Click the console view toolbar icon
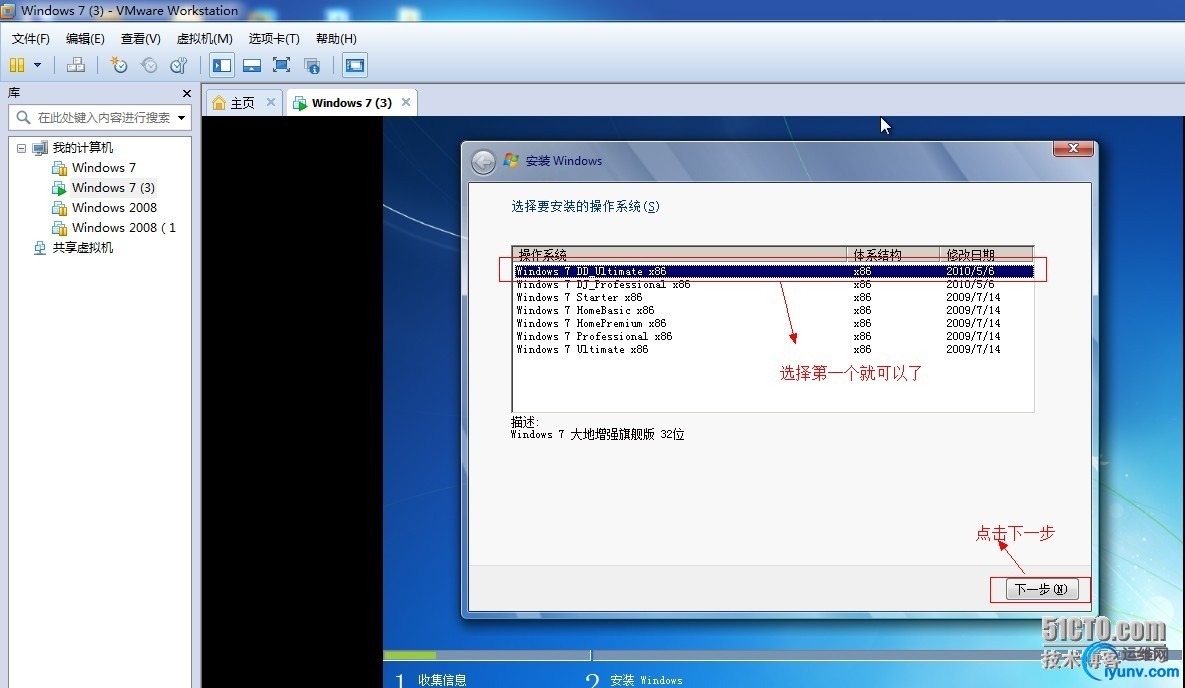This screenshot has height=688, width=1185. pos(354,65)
